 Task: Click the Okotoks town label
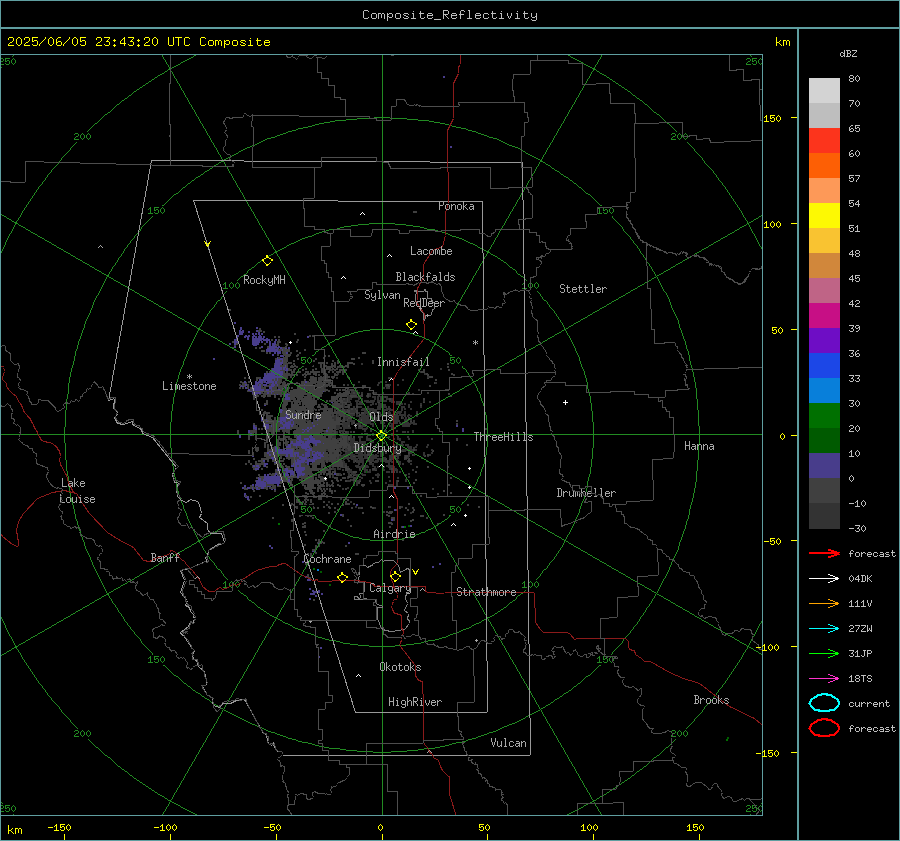point(400,667)
